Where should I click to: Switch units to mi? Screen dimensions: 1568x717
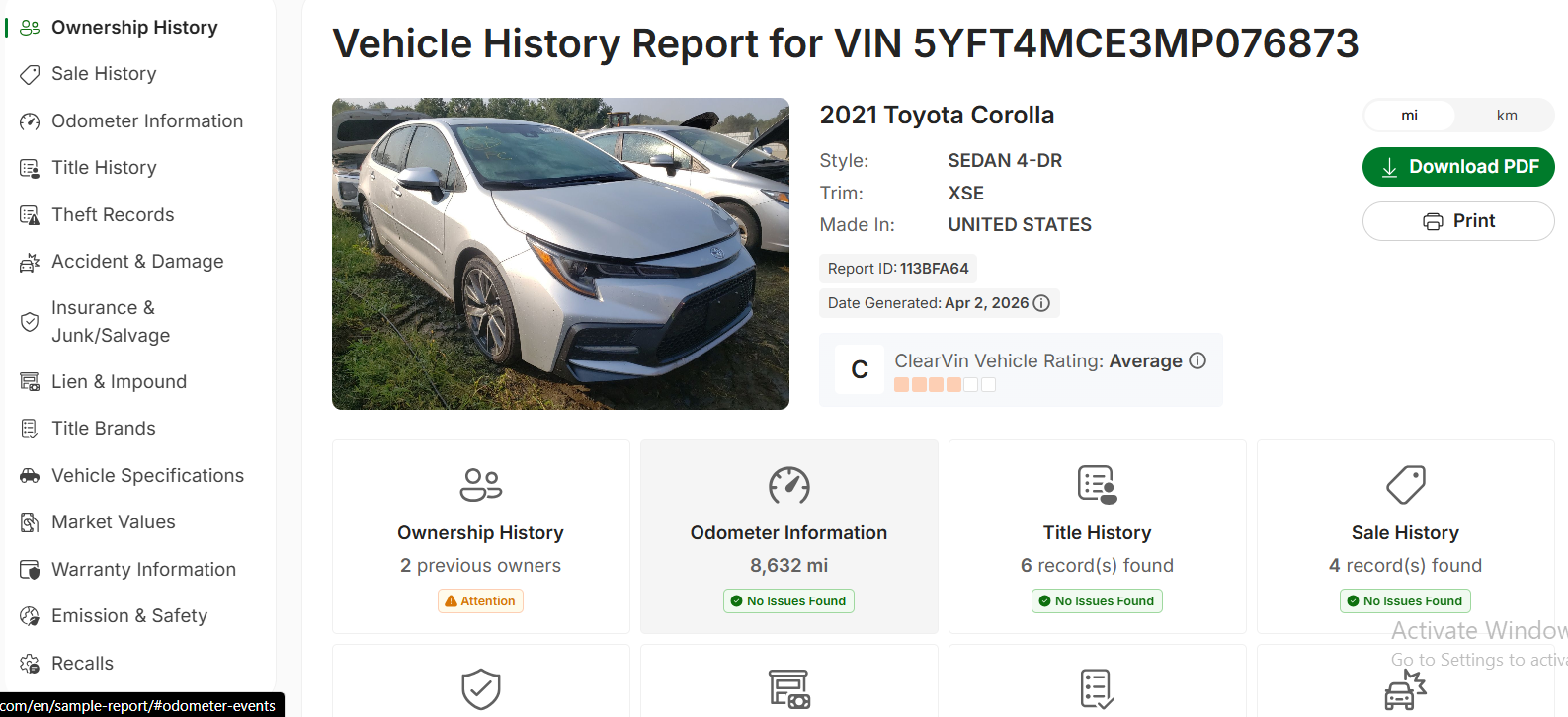(x=1410, y=116)
